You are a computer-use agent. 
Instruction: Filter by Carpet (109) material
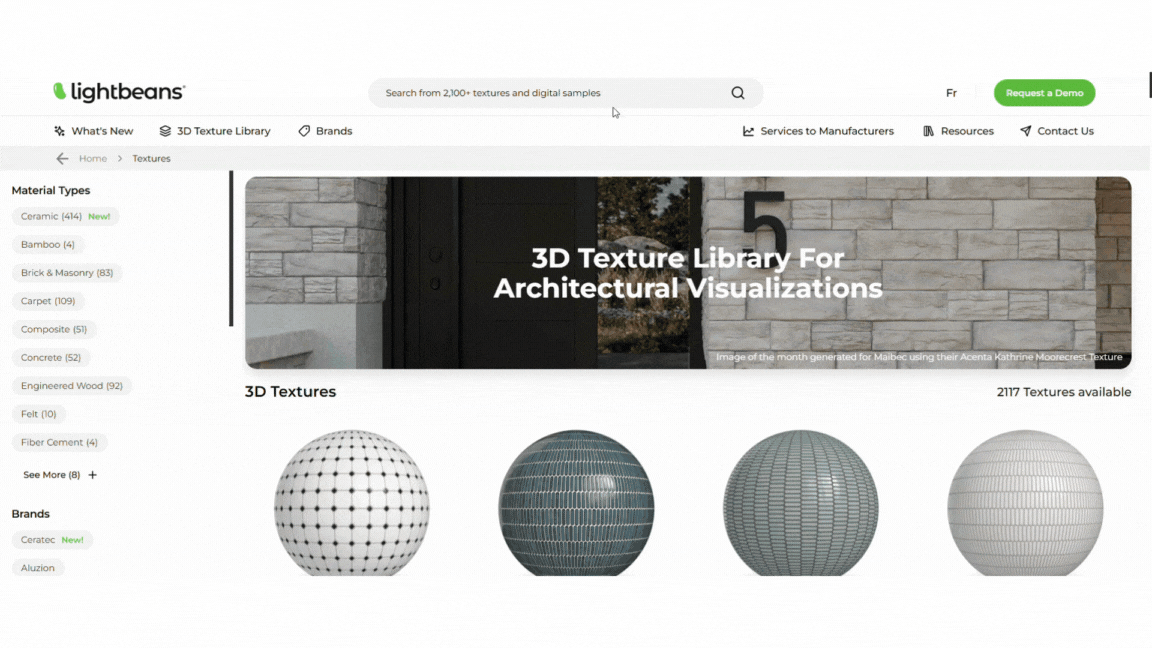48,301
